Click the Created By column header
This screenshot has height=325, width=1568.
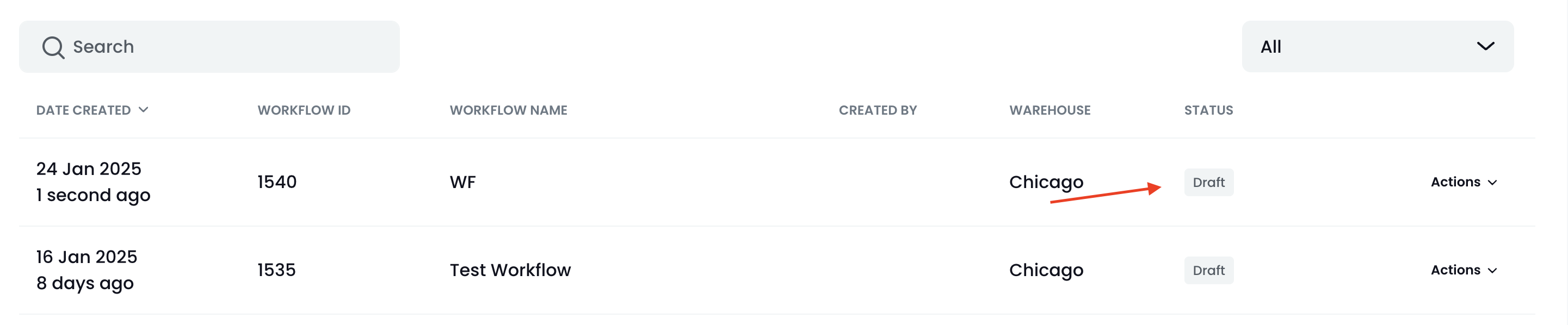(878, 110)
